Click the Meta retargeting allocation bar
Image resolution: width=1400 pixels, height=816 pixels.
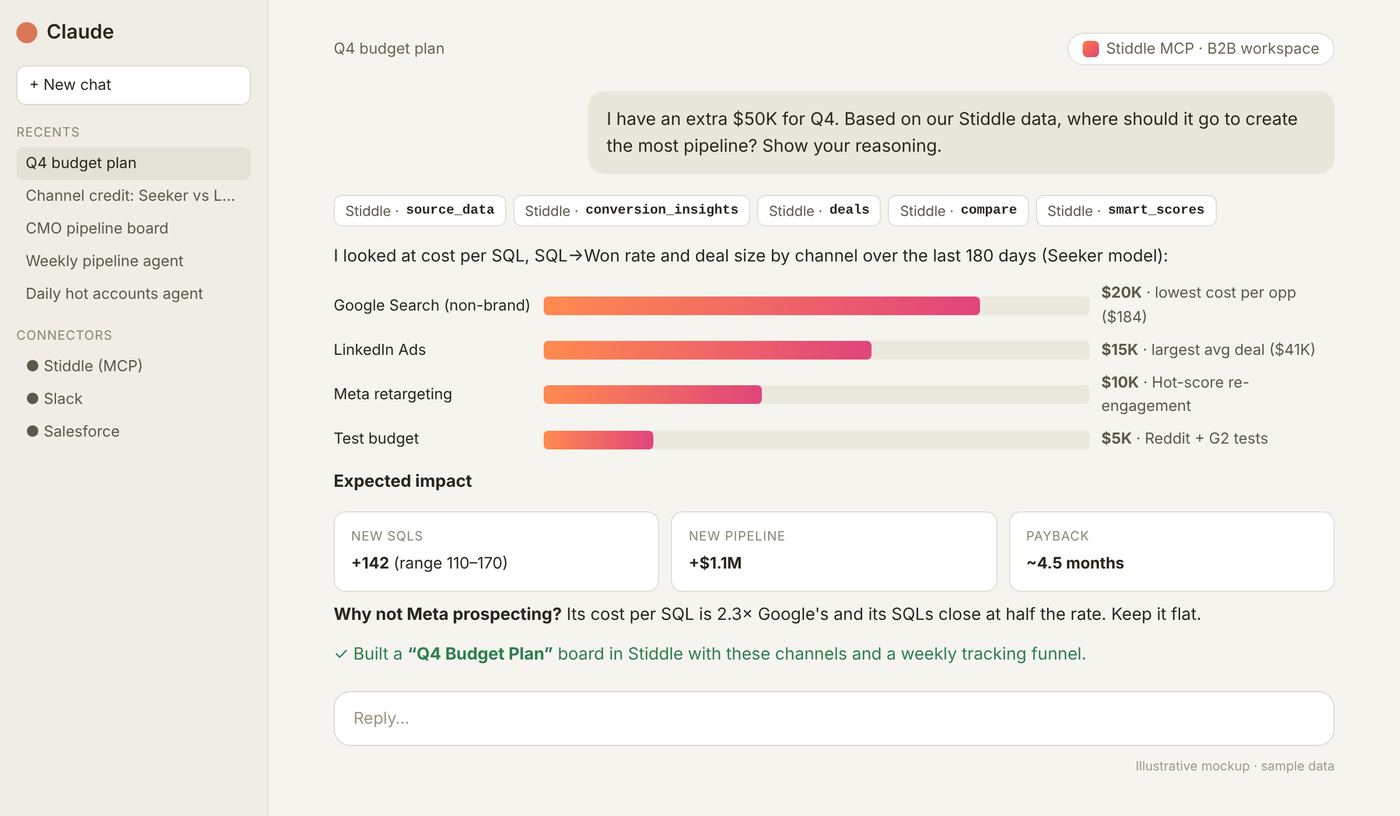click(x=816, y=394)
